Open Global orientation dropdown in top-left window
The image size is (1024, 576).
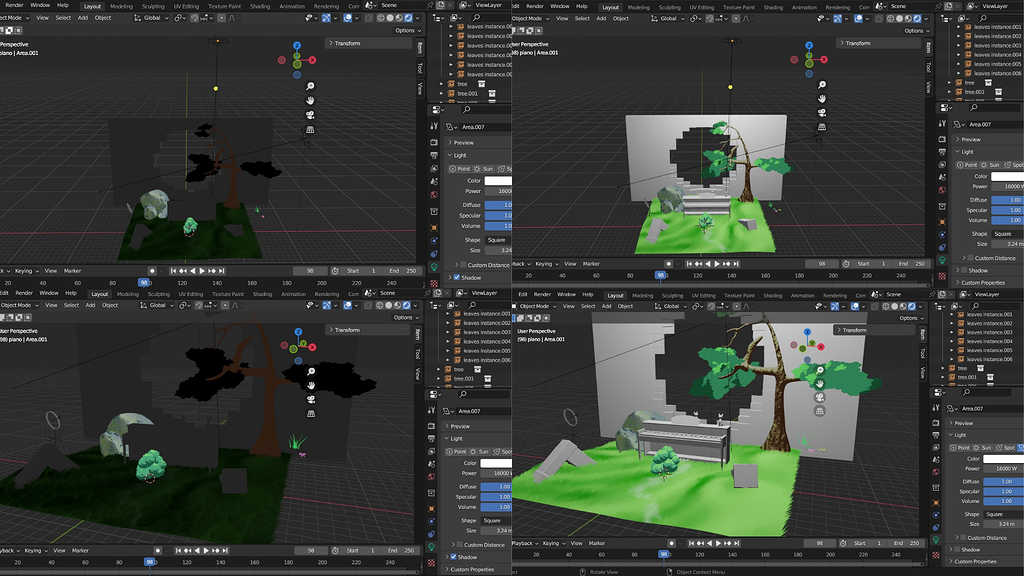(152, 18)
